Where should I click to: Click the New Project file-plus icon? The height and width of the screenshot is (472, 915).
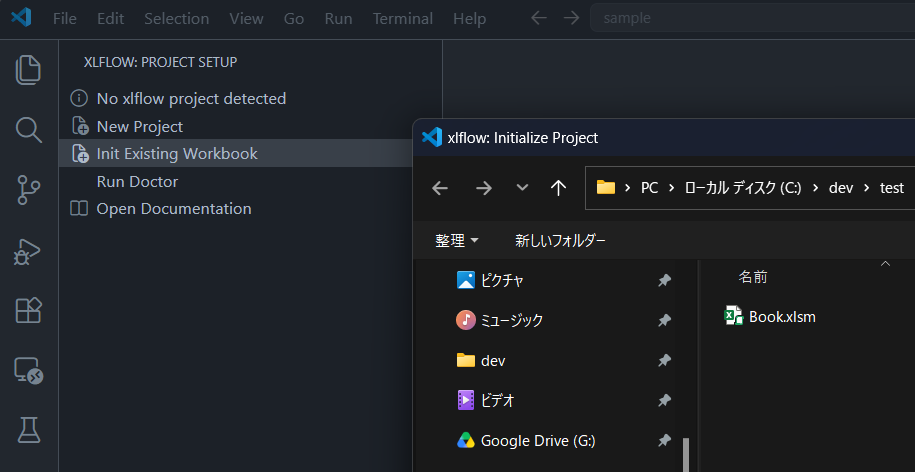click(x=79, y=126)
